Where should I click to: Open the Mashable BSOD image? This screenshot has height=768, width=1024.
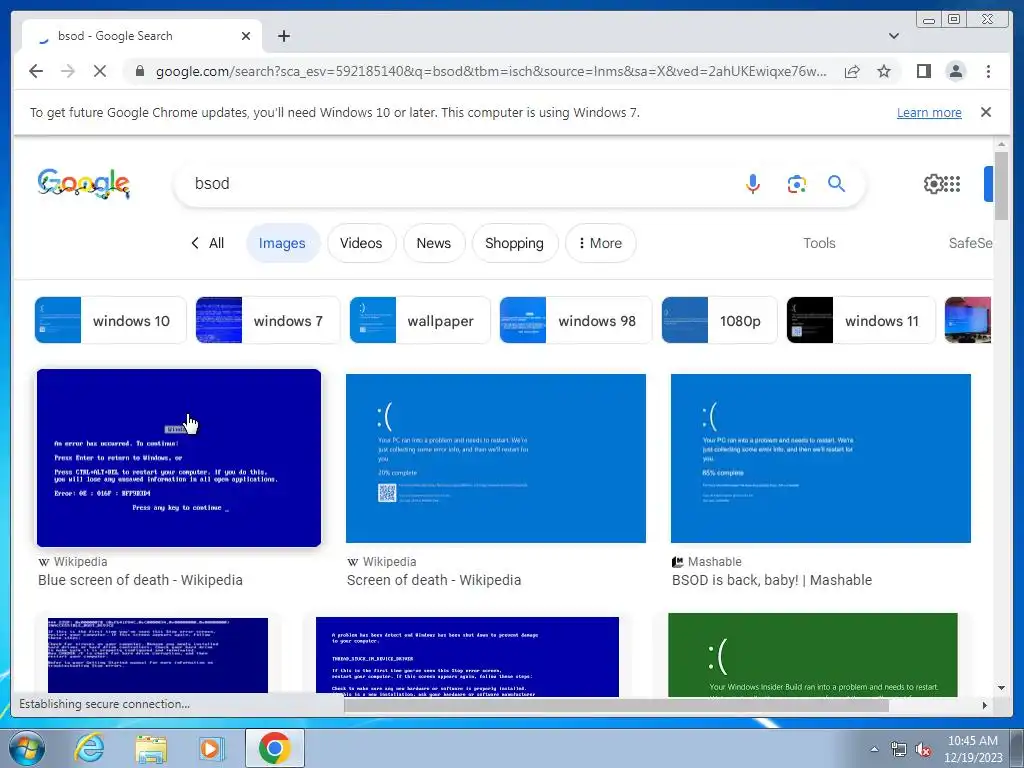[x=820, y=458]
